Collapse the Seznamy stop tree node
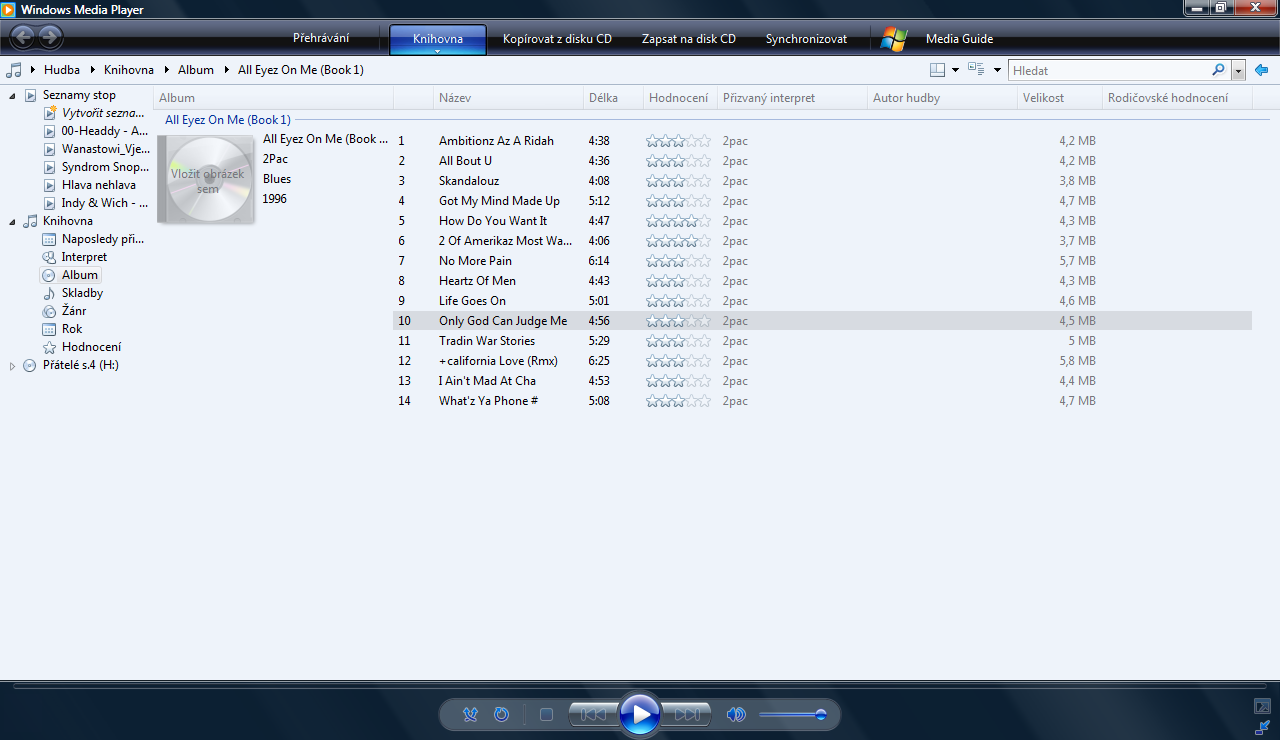 point(12,95)
